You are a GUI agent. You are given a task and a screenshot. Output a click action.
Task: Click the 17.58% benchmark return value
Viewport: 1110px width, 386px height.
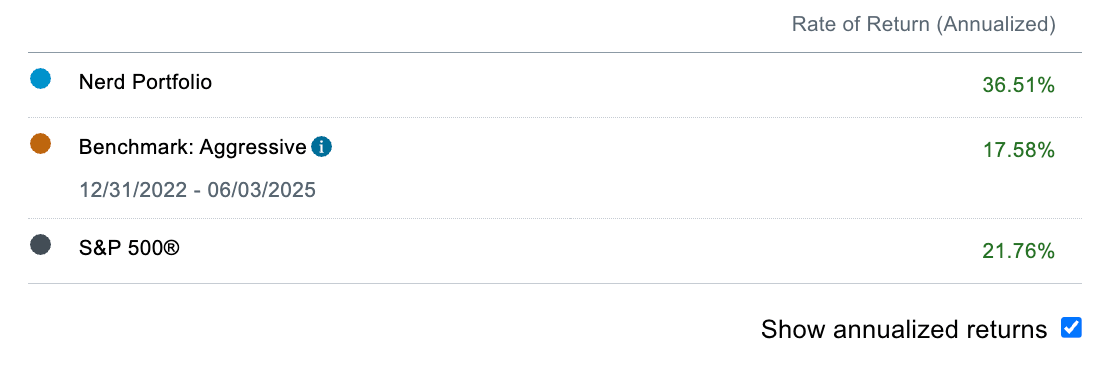pos(1019,150)
